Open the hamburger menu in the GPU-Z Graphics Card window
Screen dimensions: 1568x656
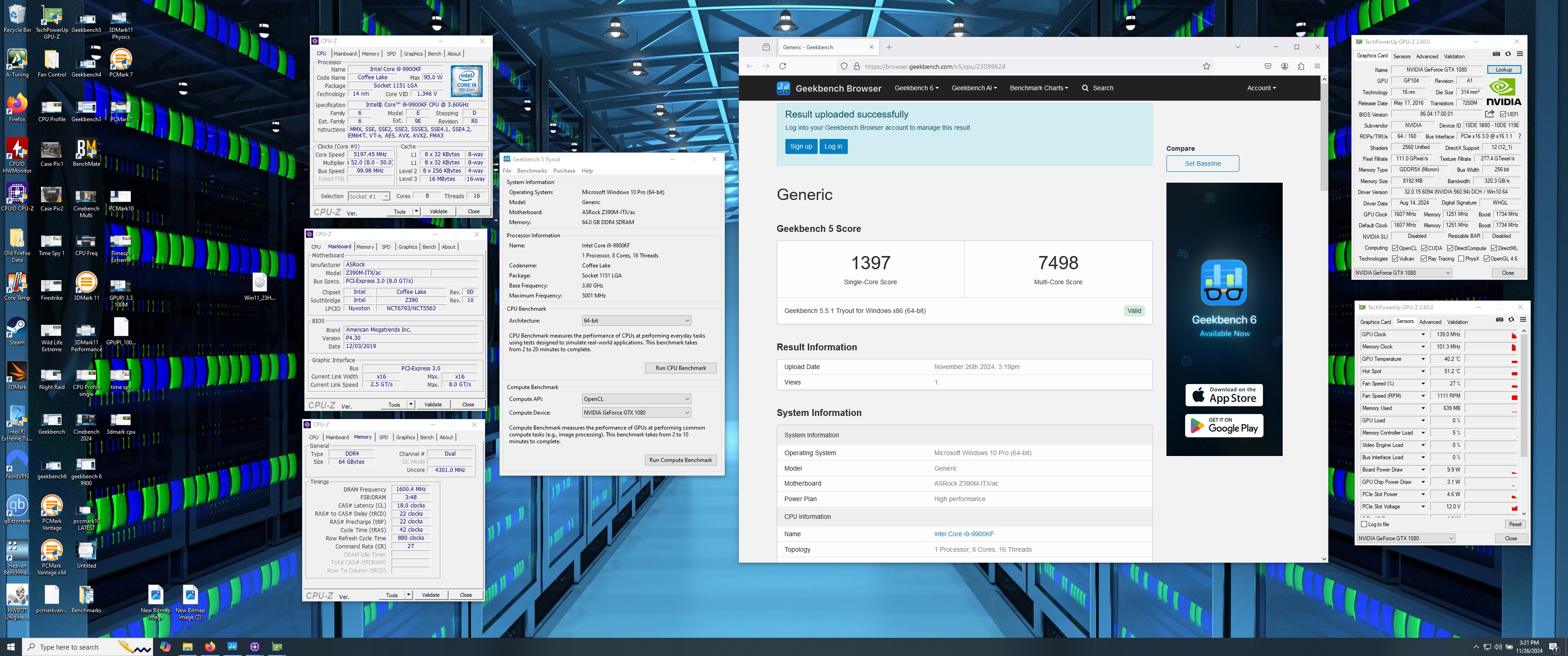click(x=1520, y=54)
